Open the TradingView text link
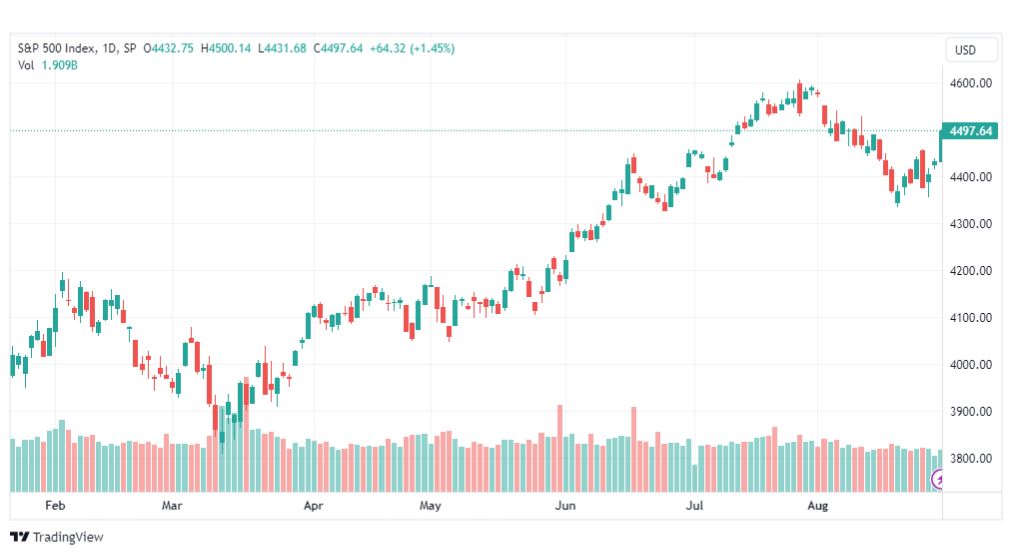The width and height of the screenshot is (1012, 555). coord(68,537)
